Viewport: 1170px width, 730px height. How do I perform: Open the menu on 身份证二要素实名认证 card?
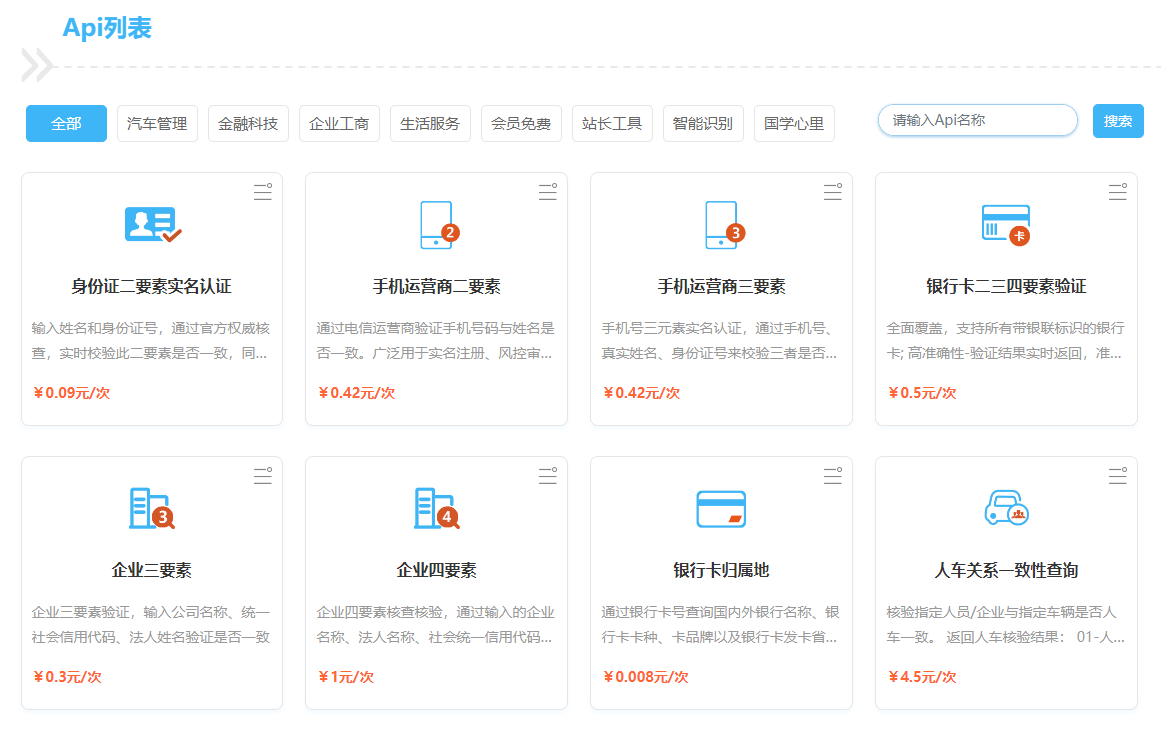262,193
